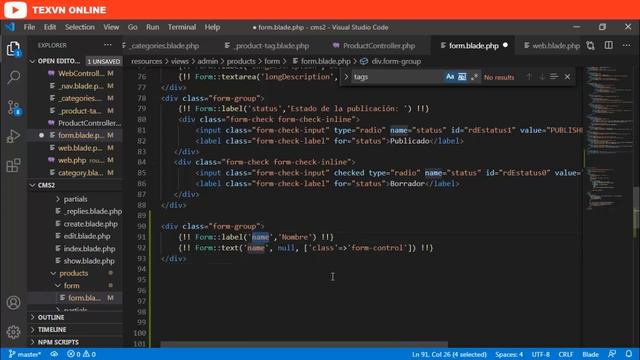Open the View menu

click(x=111, y=27)
